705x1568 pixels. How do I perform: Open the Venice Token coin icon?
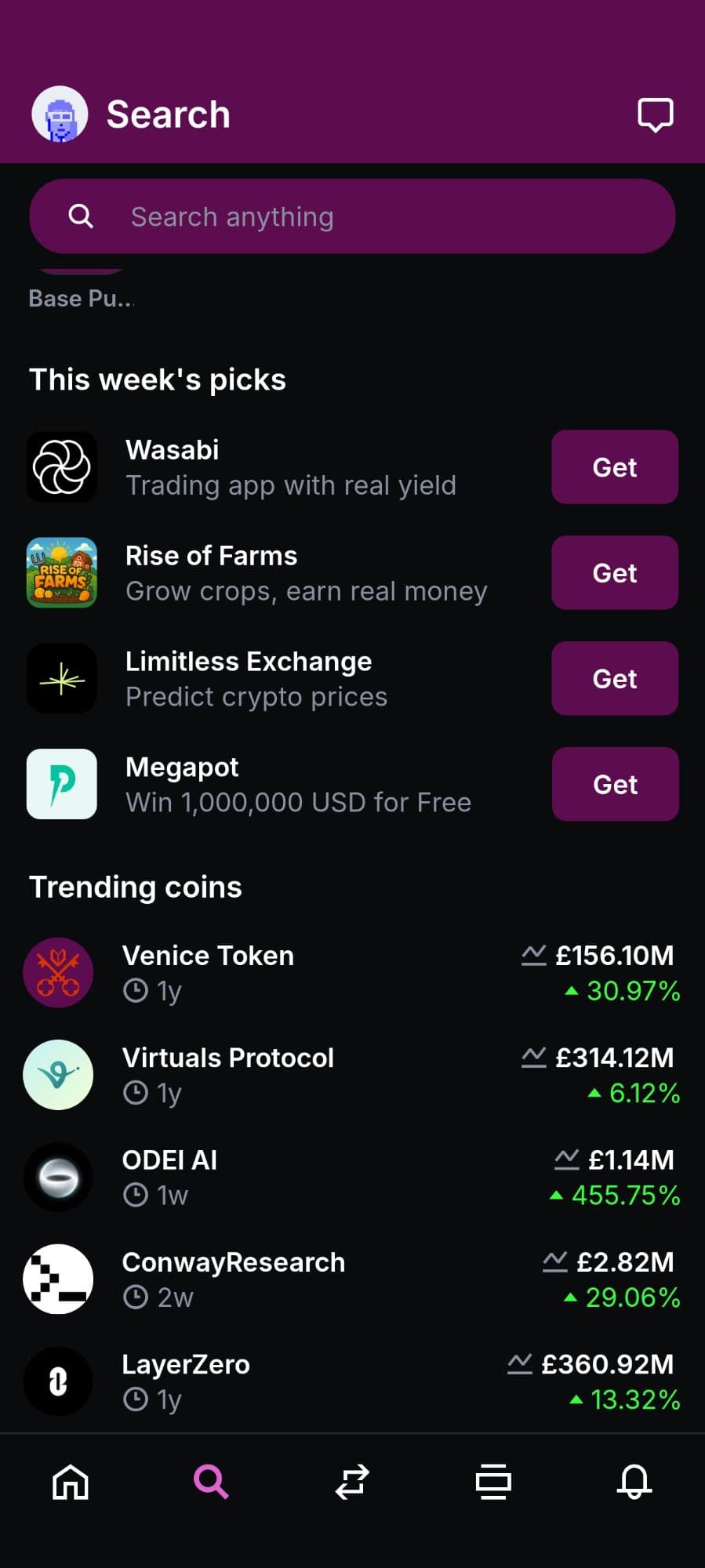coord(58,973)
